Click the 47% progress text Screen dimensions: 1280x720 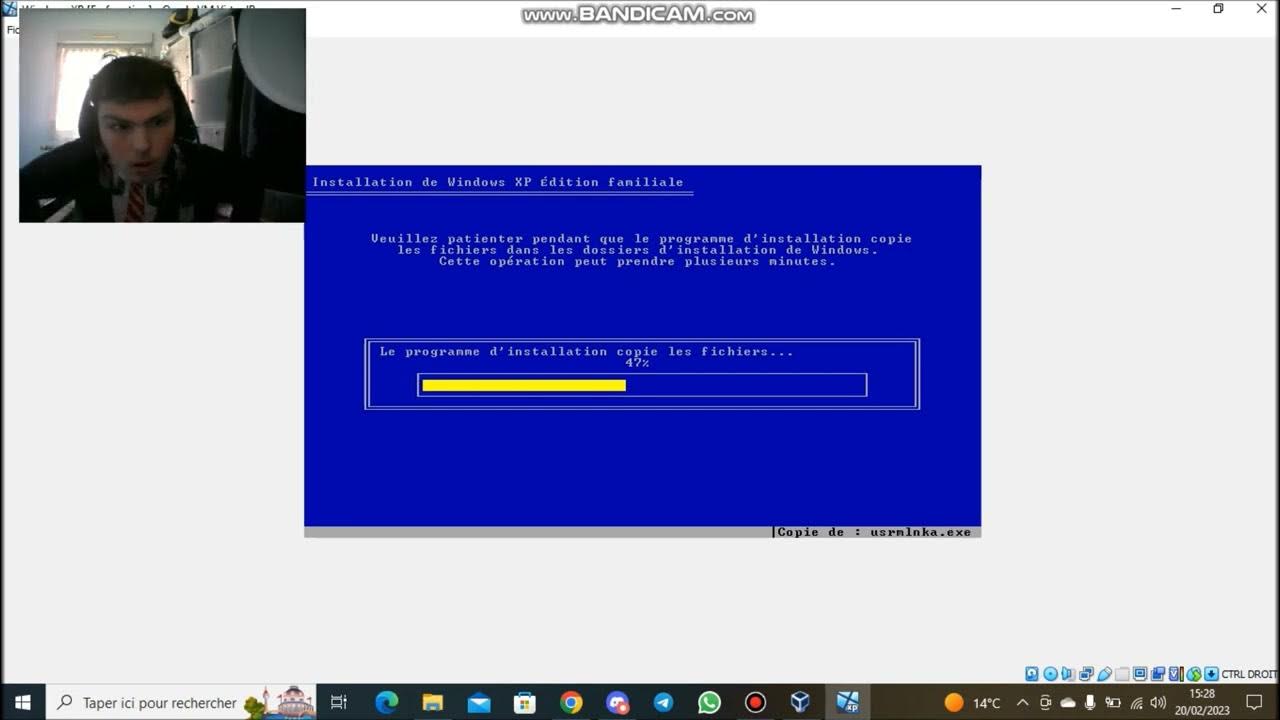click(x=637, y=363)
